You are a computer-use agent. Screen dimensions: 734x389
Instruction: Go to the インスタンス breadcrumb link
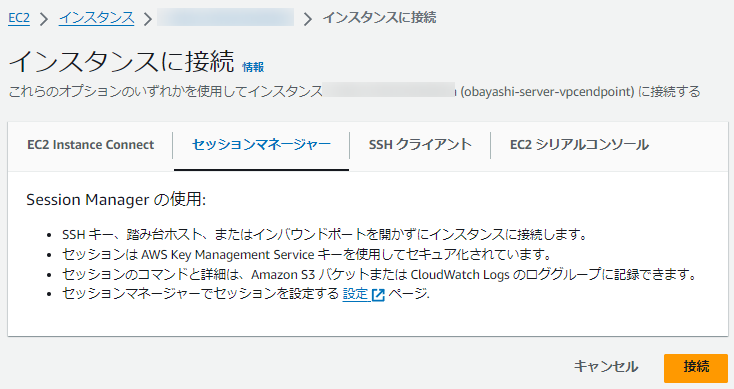point(96,18)
